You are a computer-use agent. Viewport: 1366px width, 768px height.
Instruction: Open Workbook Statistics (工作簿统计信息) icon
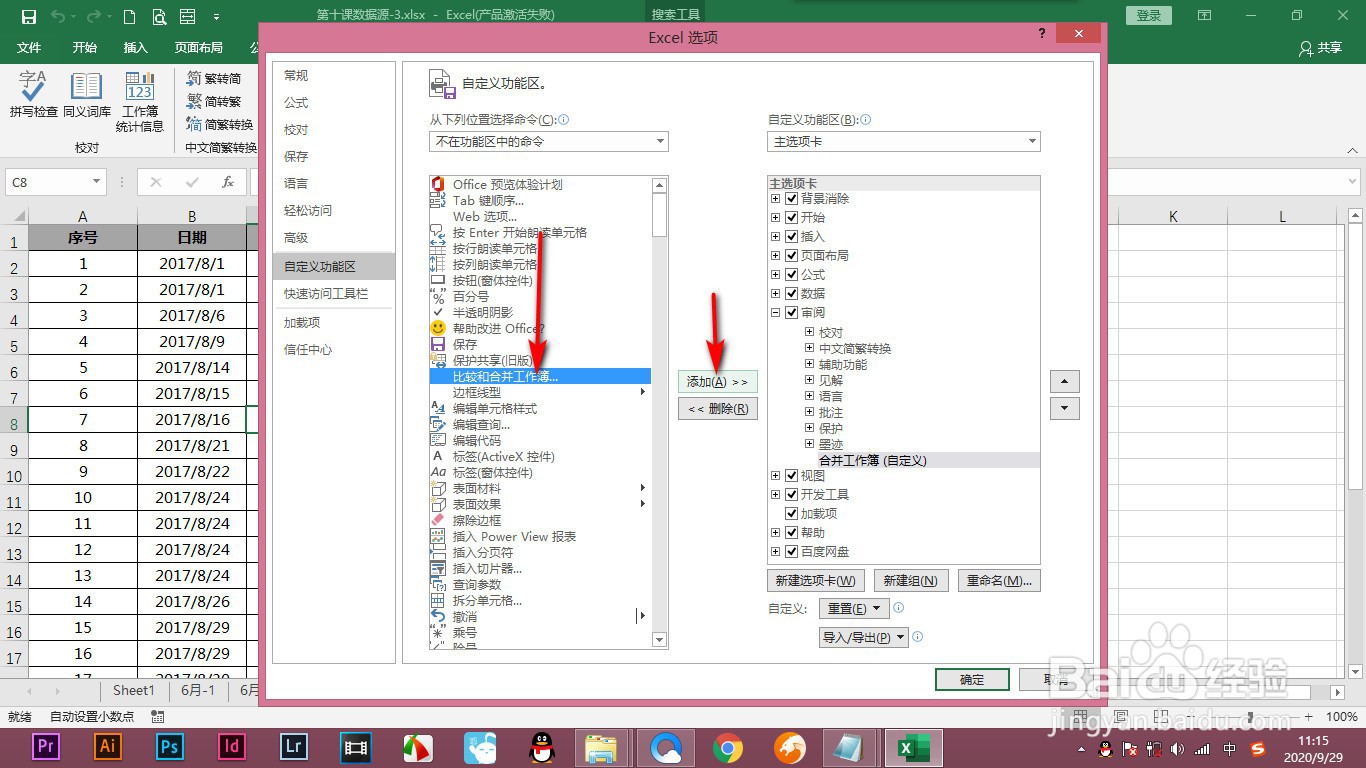140,101
